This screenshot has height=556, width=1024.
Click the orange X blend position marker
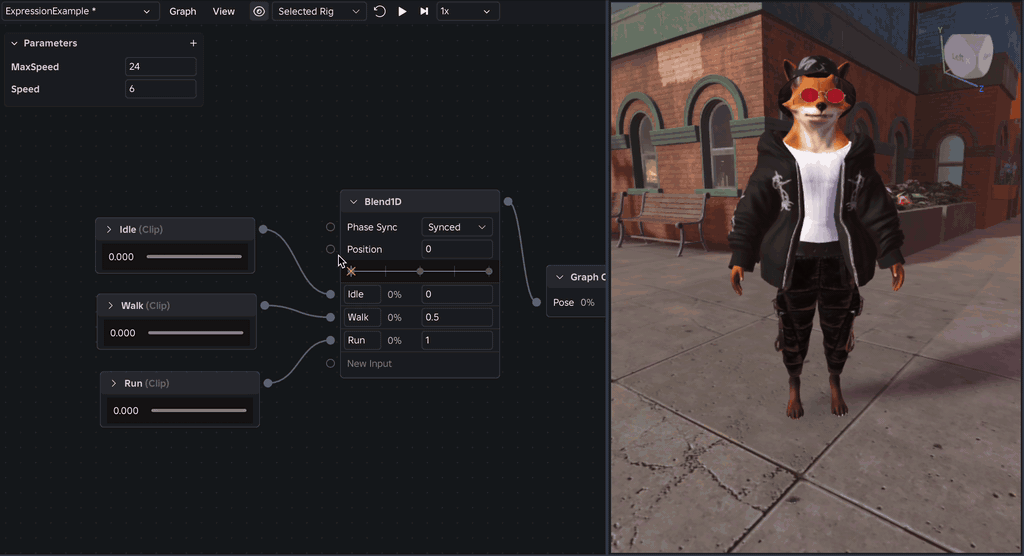[x=351, y=271]
